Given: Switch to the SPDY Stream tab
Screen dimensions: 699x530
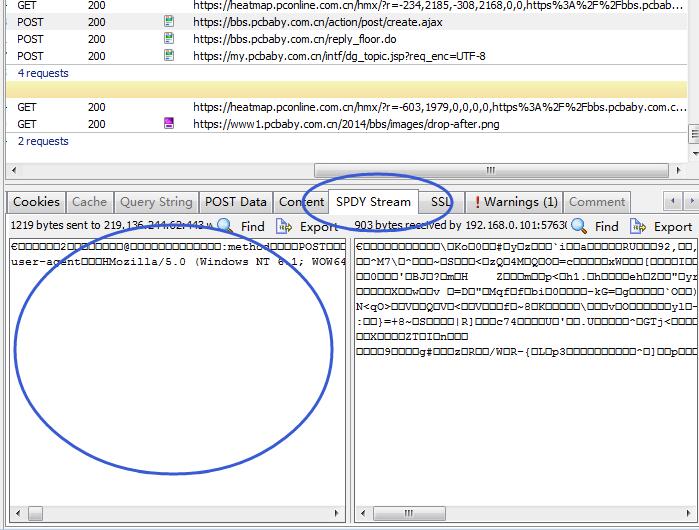Looking at the screenshot, I should pos(373,202).
